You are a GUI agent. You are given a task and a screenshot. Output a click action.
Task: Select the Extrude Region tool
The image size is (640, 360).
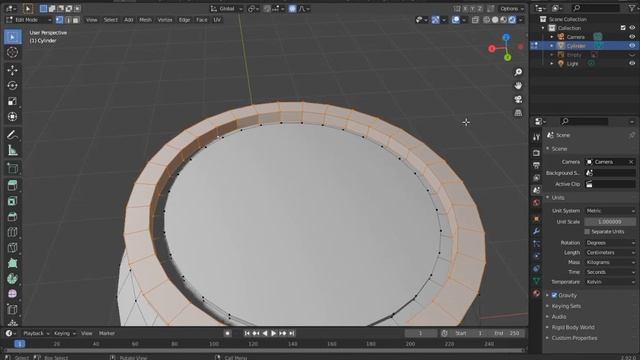pos(13,186)
